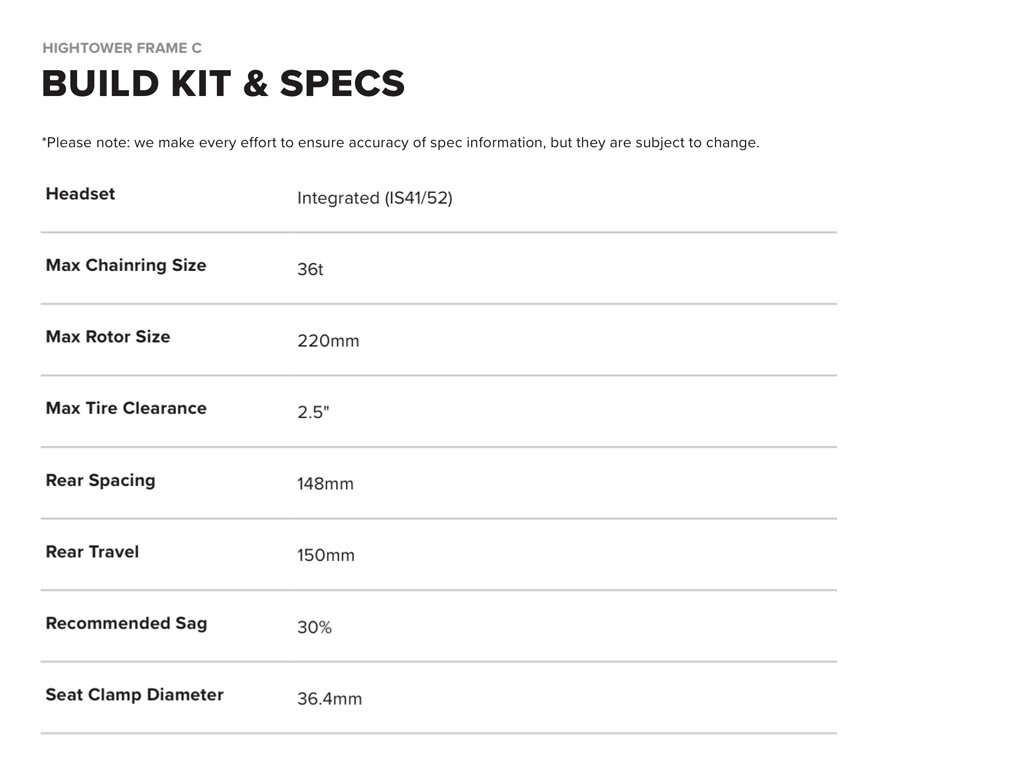The width and height of the screenshot is (1024, 768).
Task: Click the HIGHTOWER FRAME C subtitle
Action: pyautogui.click(x=122, y=48)
